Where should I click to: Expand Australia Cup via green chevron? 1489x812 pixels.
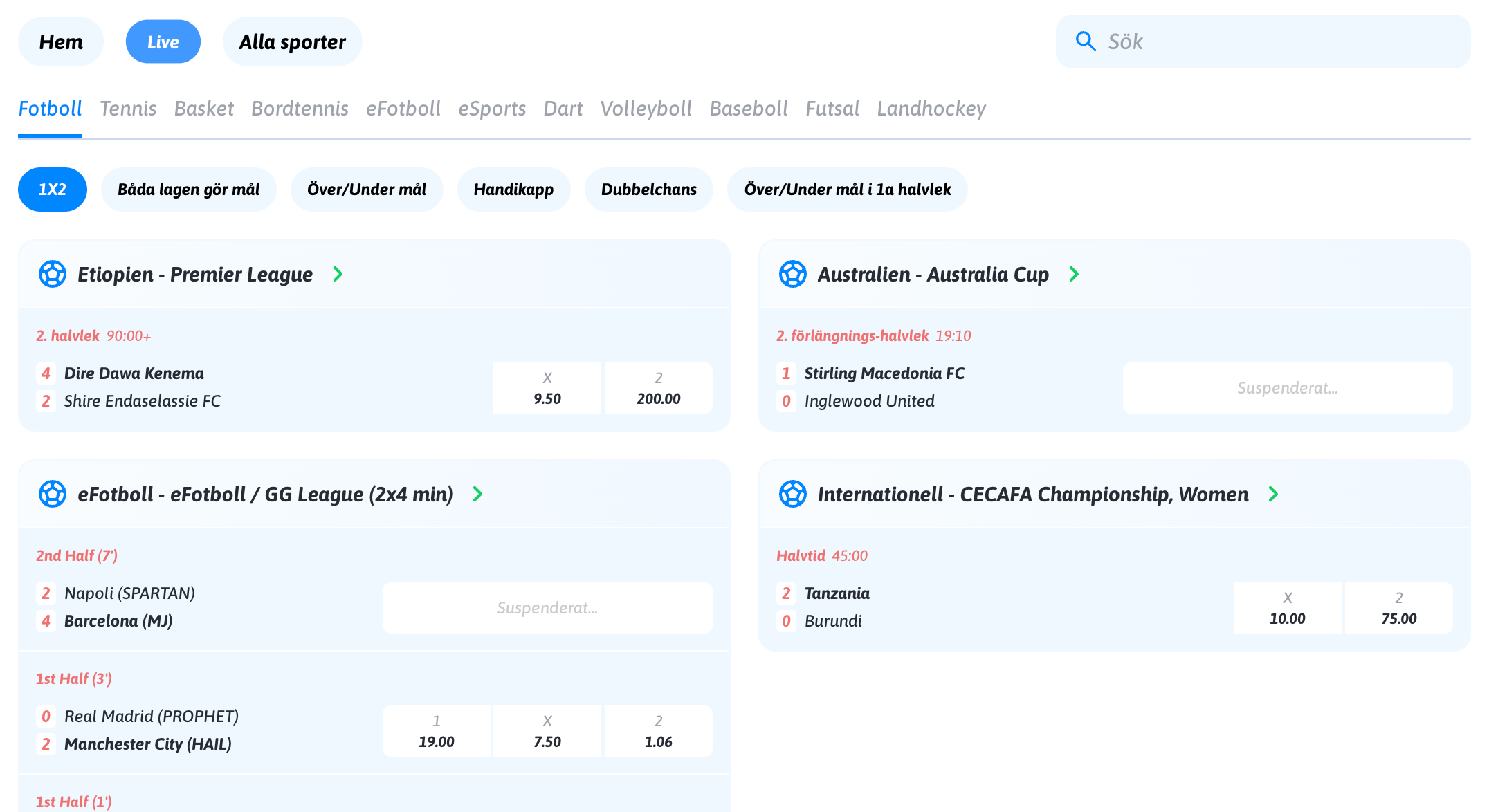pos(1074,274)
